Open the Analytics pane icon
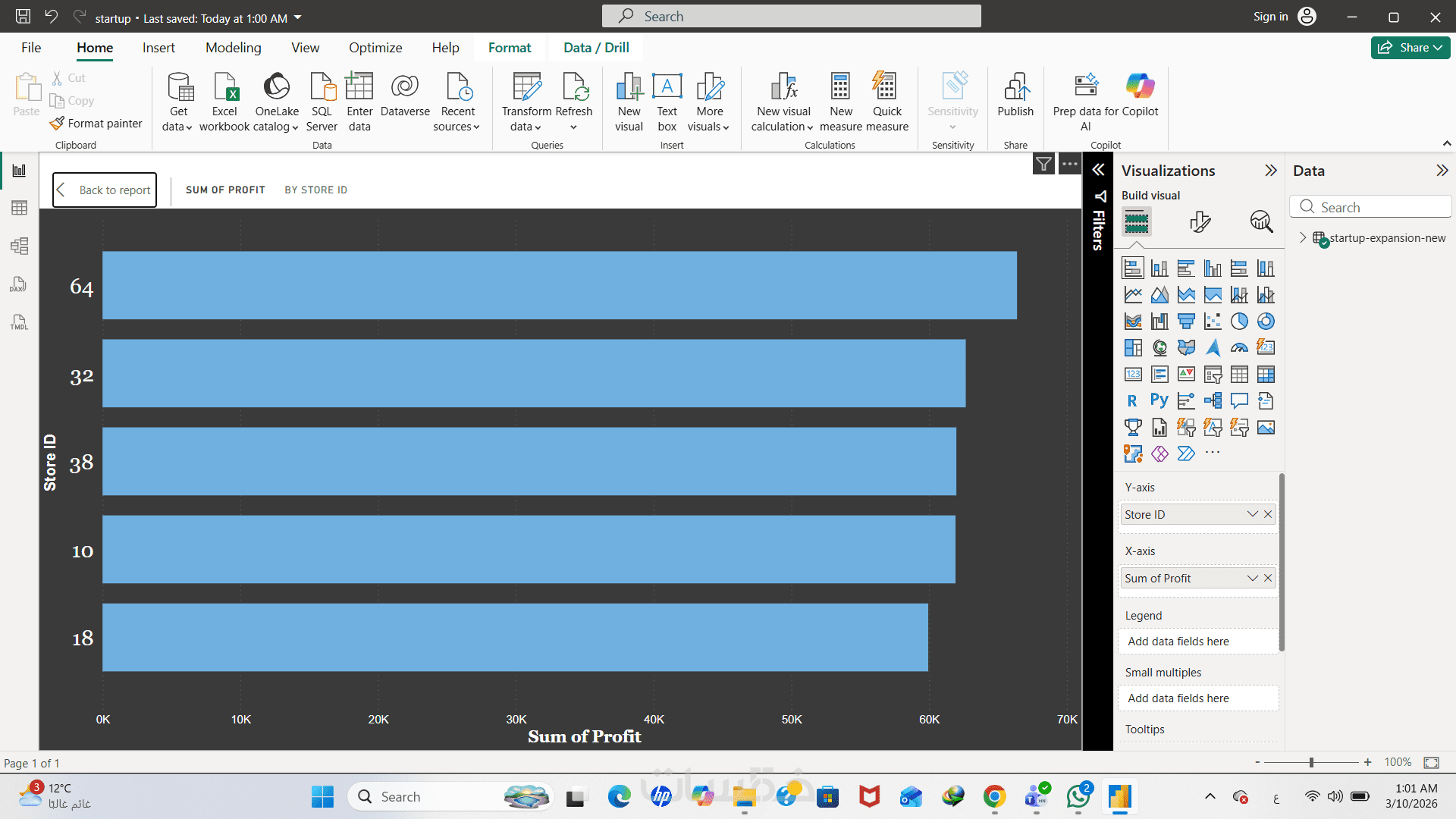This screenshot has width=1456, height=819. (1261, 221)
